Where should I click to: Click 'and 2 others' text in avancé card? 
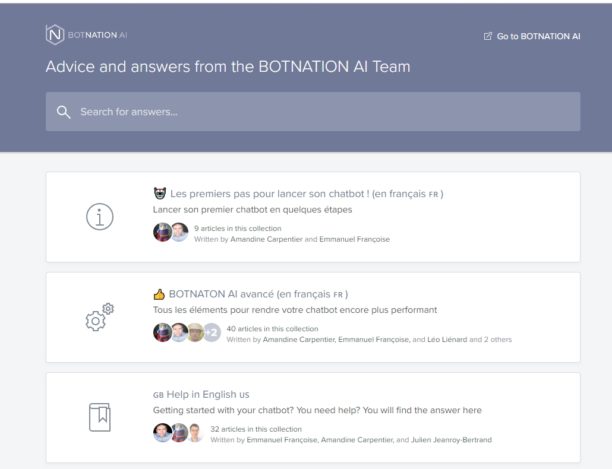pos(491,339)
